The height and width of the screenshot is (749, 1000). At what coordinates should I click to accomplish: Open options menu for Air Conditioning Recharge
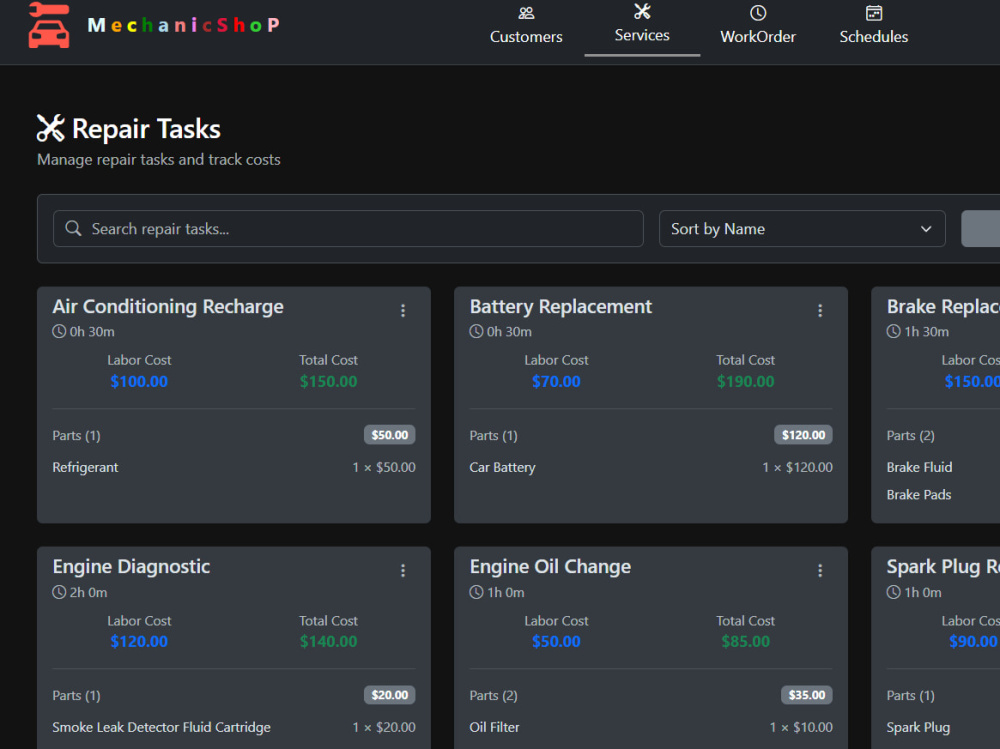pos(402,311)
